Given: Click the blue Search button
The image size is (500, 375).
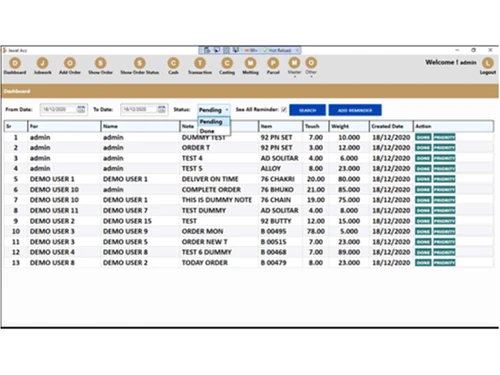Looking at the screenshot, I should [307, 110].
